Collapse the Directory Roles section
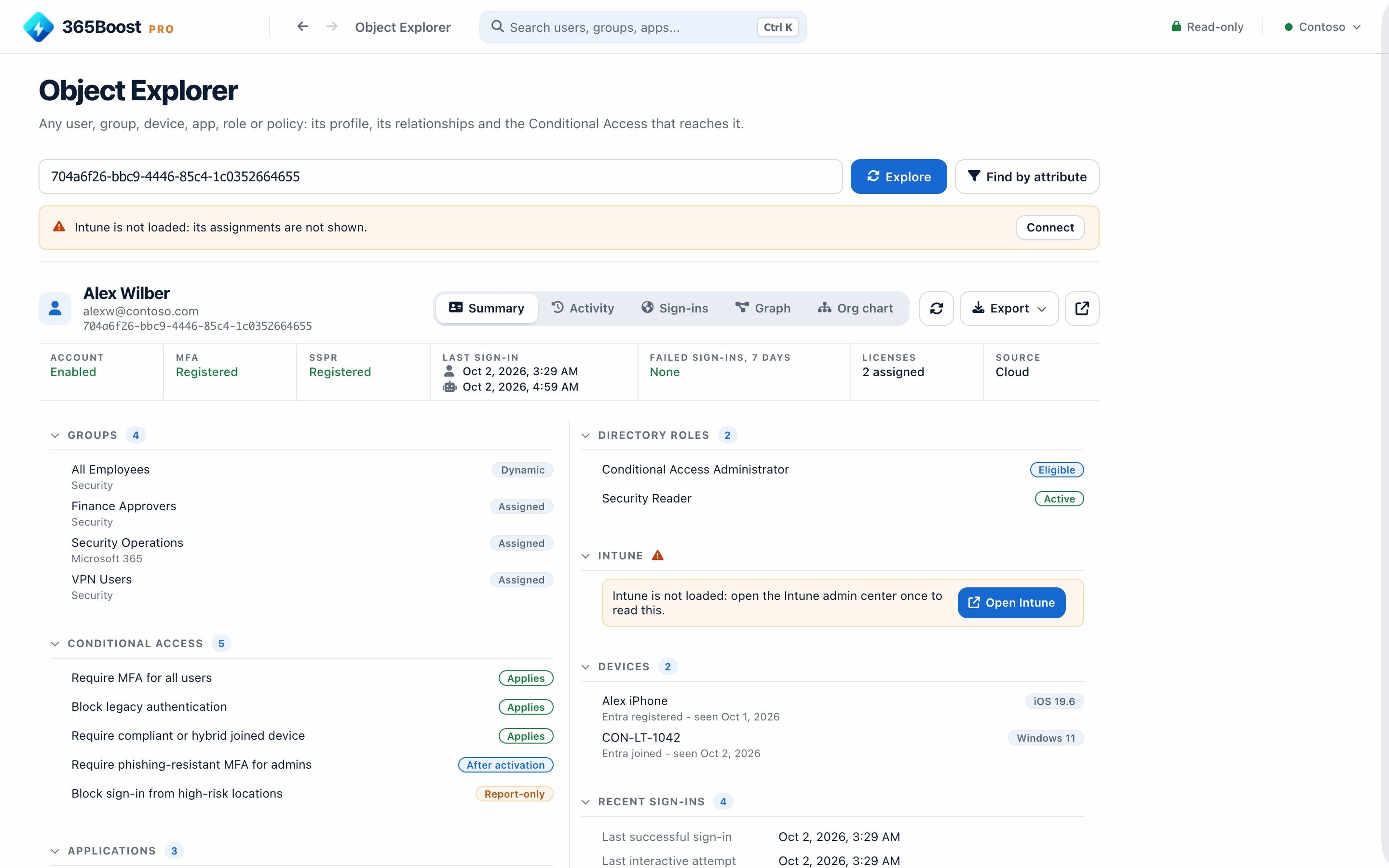 click(x=586, y=435)
